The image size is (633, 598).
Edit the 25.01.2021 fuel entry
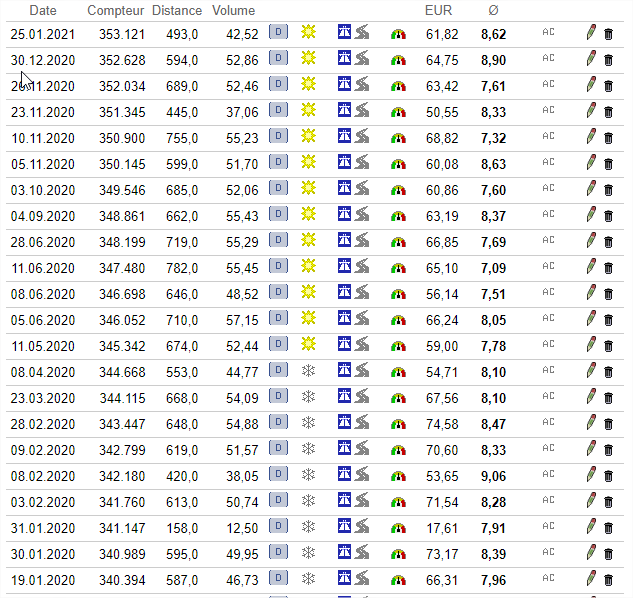click(591, 33)
